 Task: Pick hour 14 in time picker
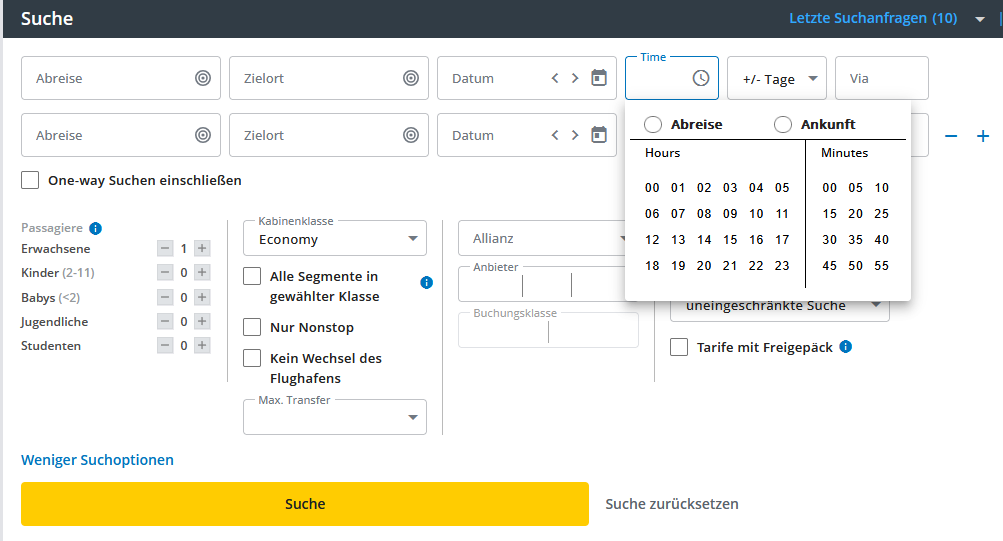(704, 240)
